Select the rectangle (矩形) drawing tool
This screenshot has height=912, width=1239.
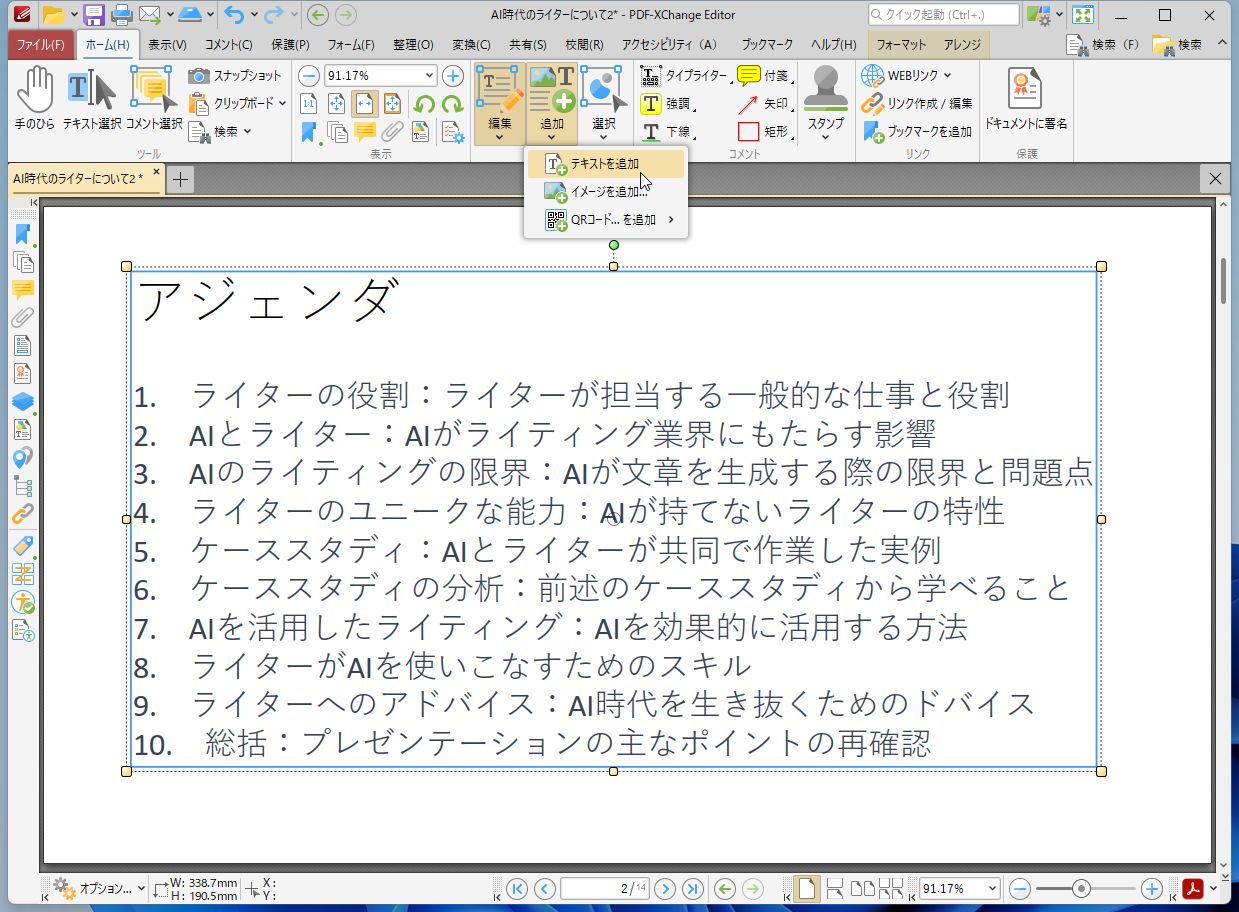[x=764, y=131]
